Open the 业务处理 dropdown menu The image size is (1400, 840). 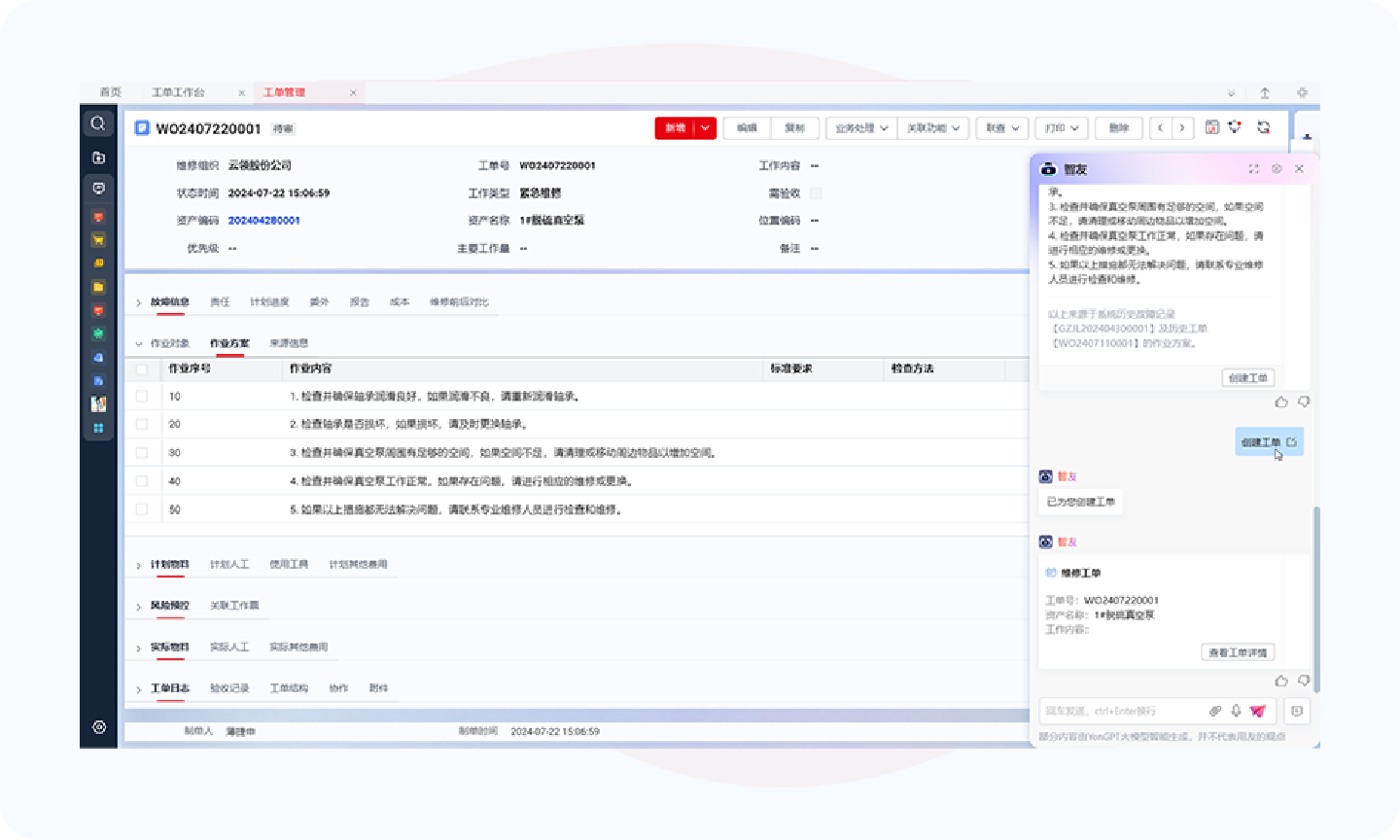[861, 128]
